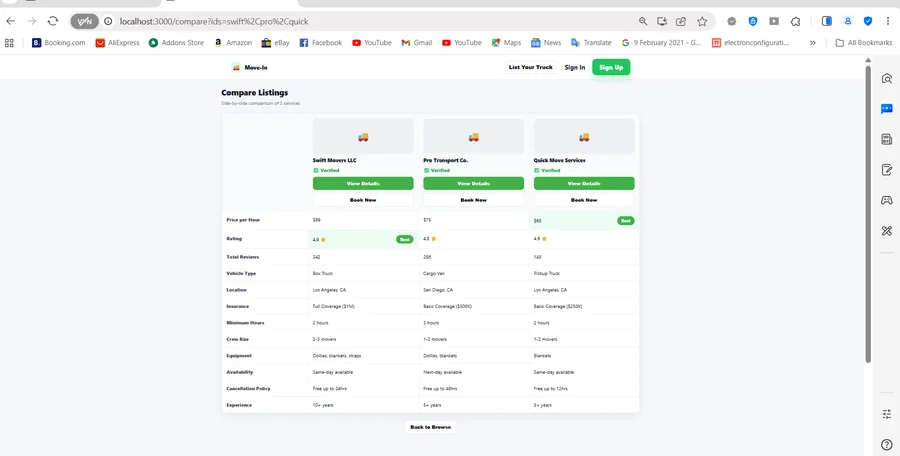Click the Back to Browse button
900x456 pixels.
coord(431,427)
